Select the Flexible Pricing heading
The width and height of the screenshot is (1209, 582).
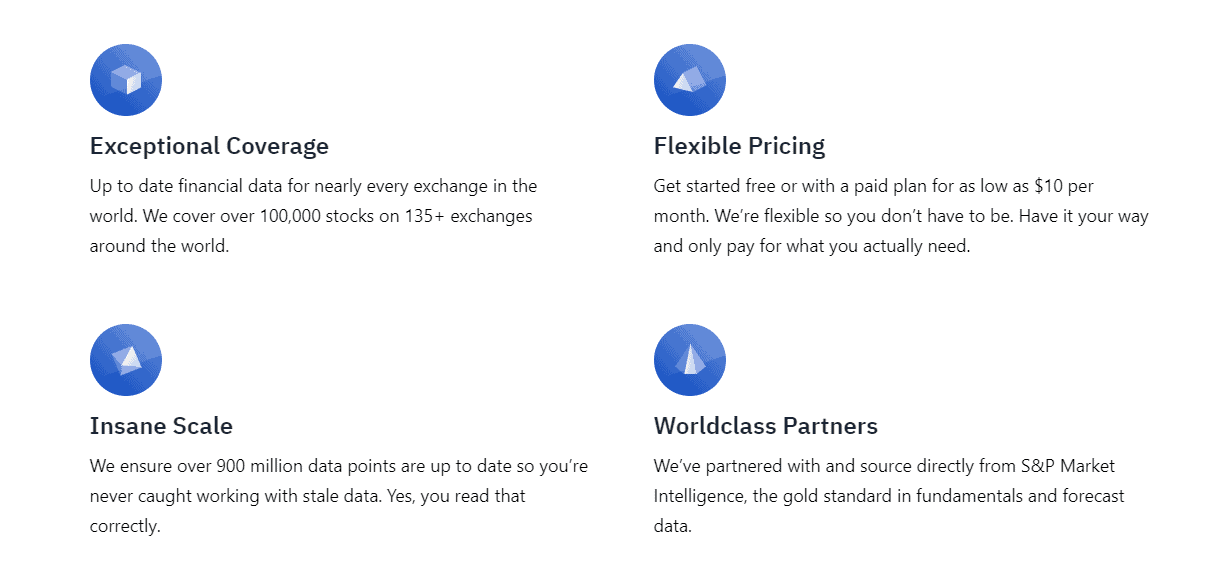739,146
